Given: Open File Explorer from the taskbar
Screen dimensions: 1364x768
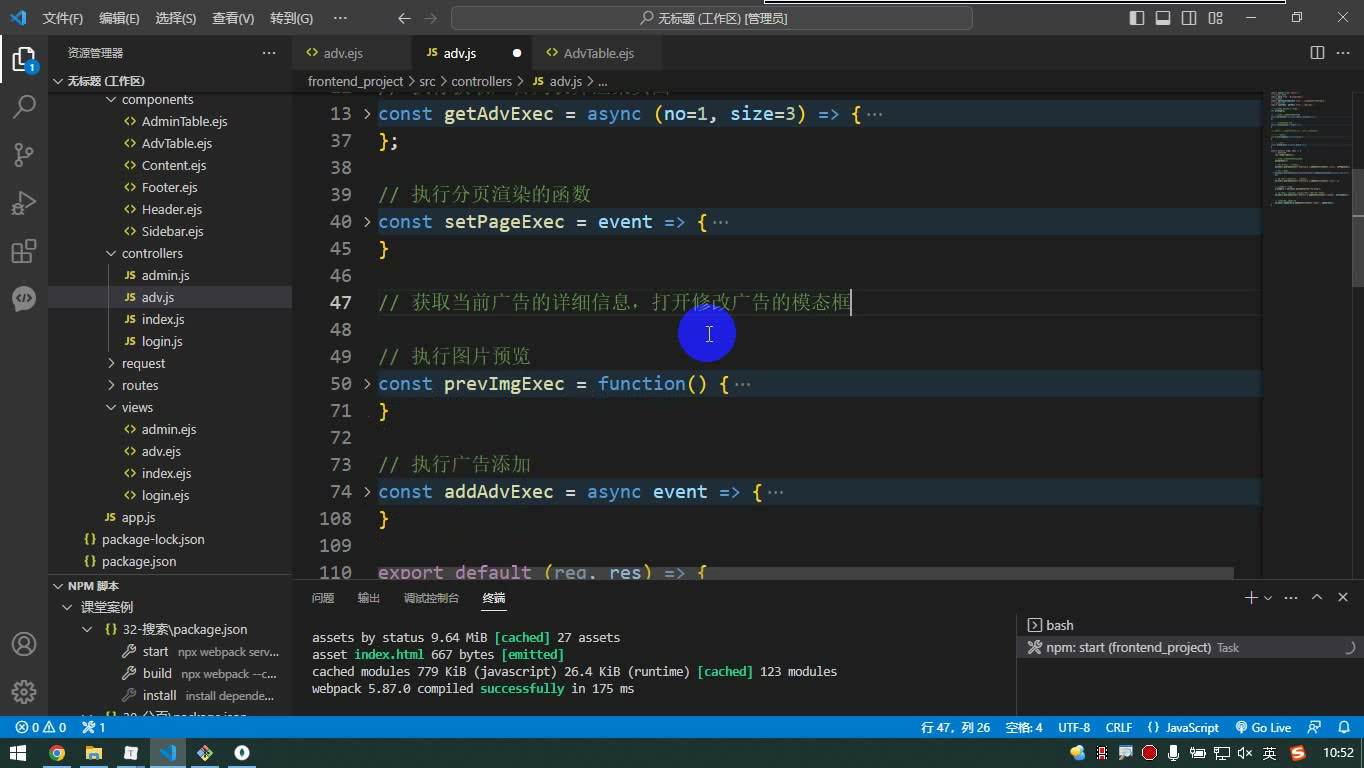Looking at the screenshot, I should (x=94, y=753).
